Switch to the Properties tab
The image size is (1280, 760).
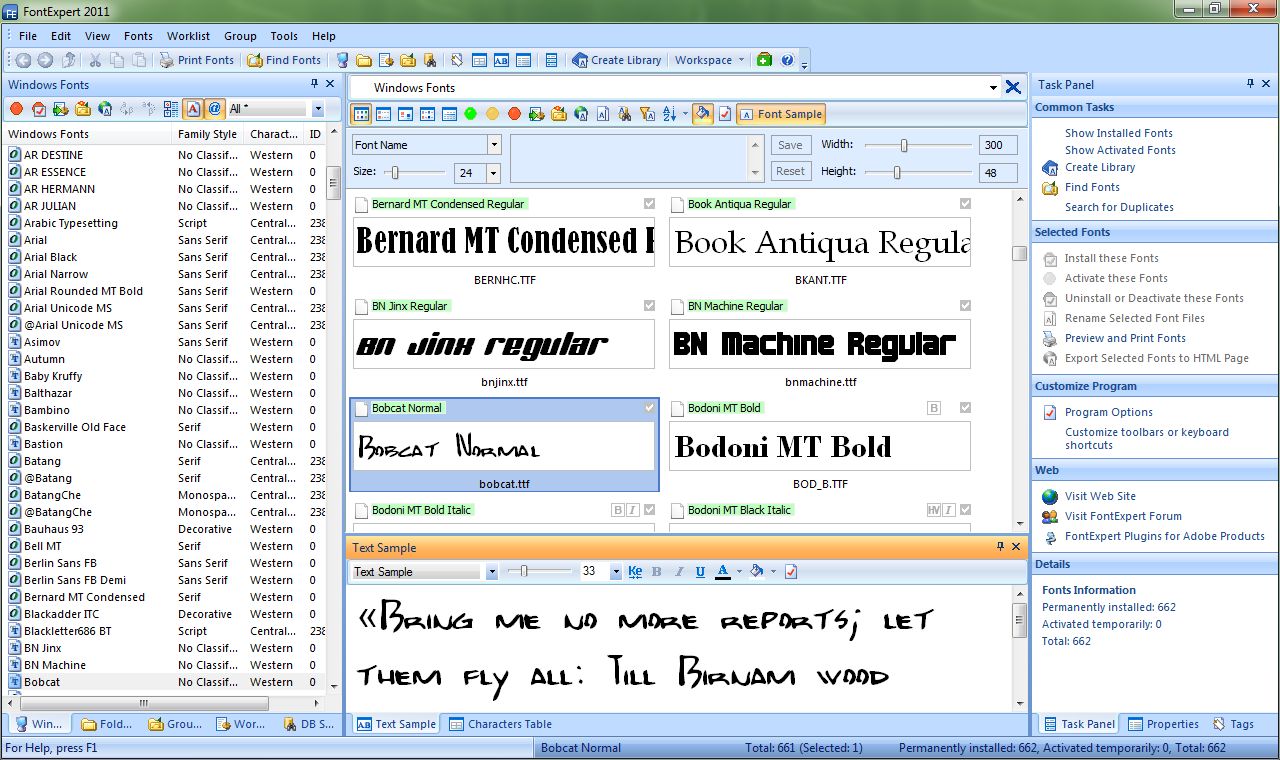tap(1163, 724)
